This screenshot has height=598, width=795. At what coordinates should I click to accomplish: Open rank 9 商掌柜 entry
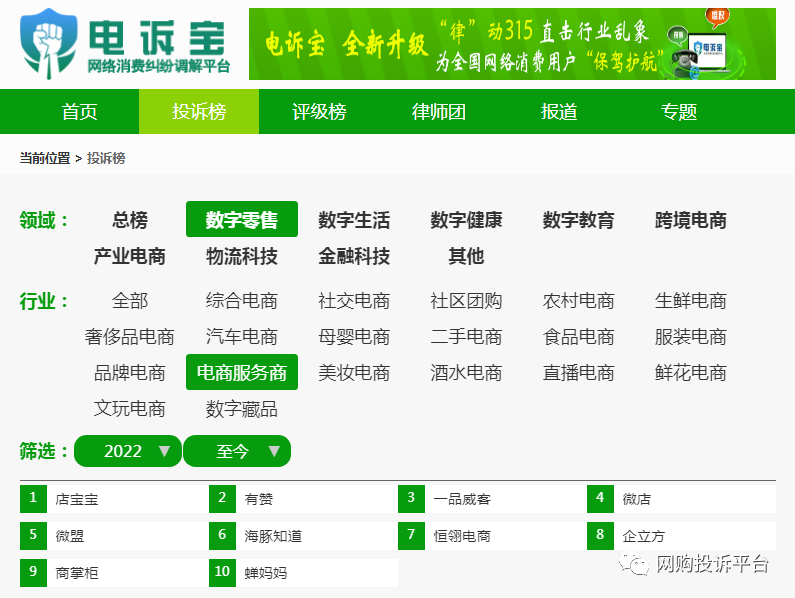(x=114, y=573)
